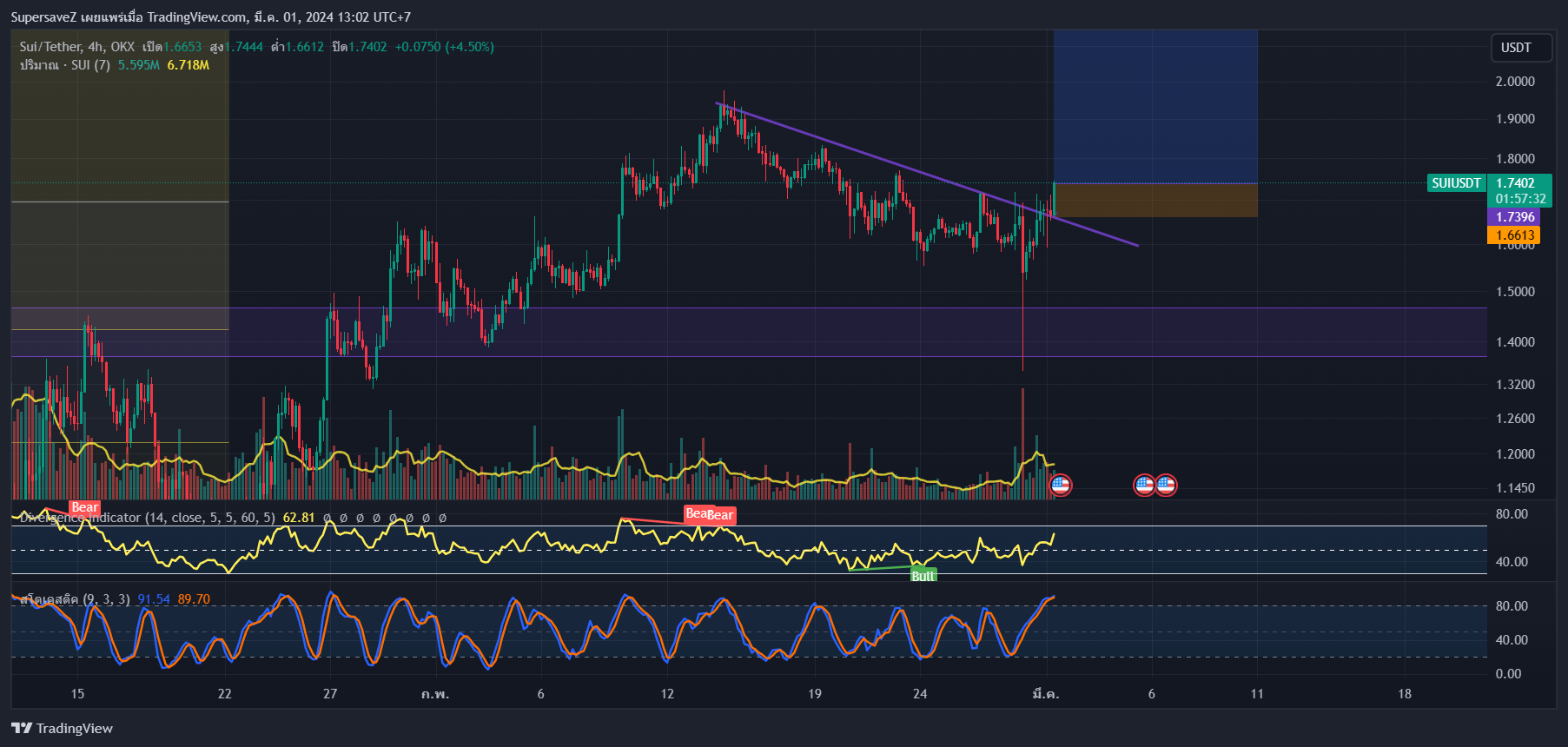Screen dimensions: 1568x747
Task: Click the high value 1.7444
Action: pyautogui.click(x=244, y=47)
